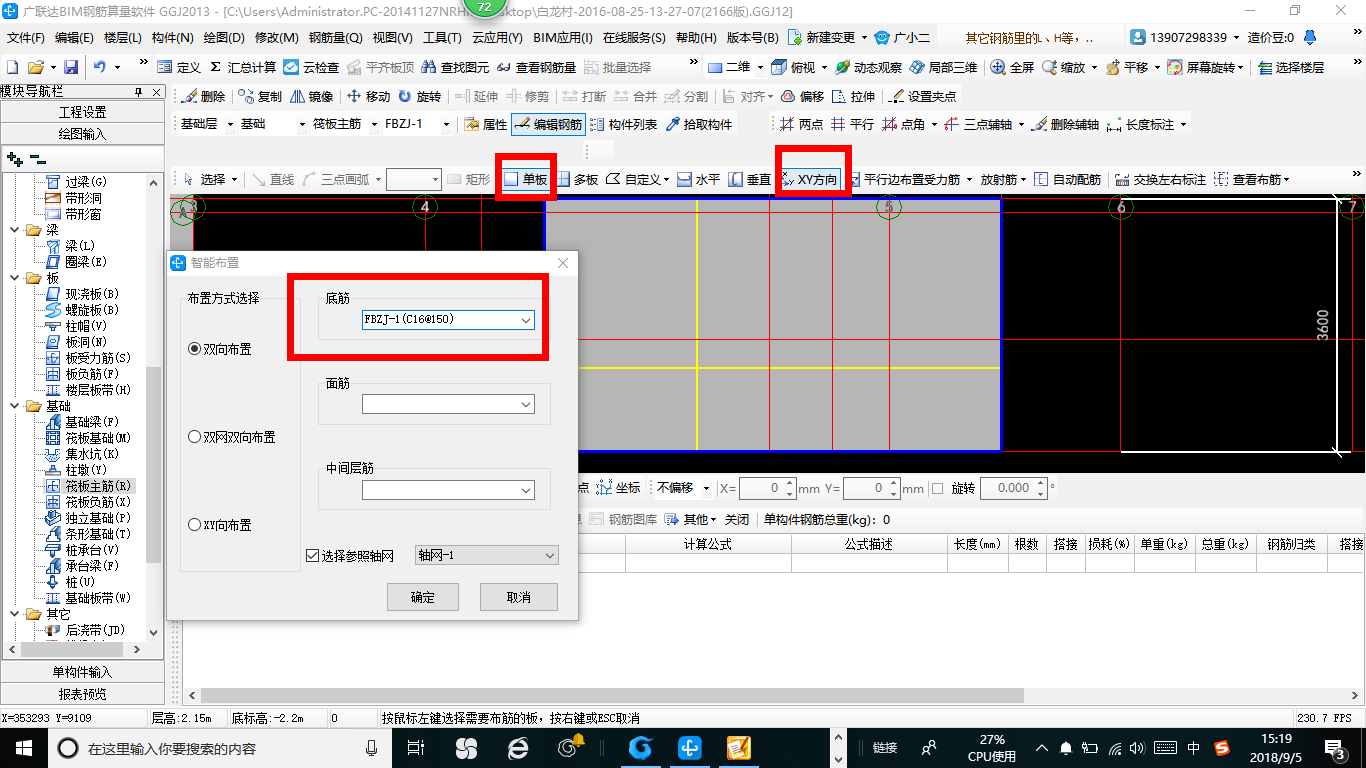Click 局部三维 local 3D view
Viewport: 1366px width, 768px height.
(944, 67)
